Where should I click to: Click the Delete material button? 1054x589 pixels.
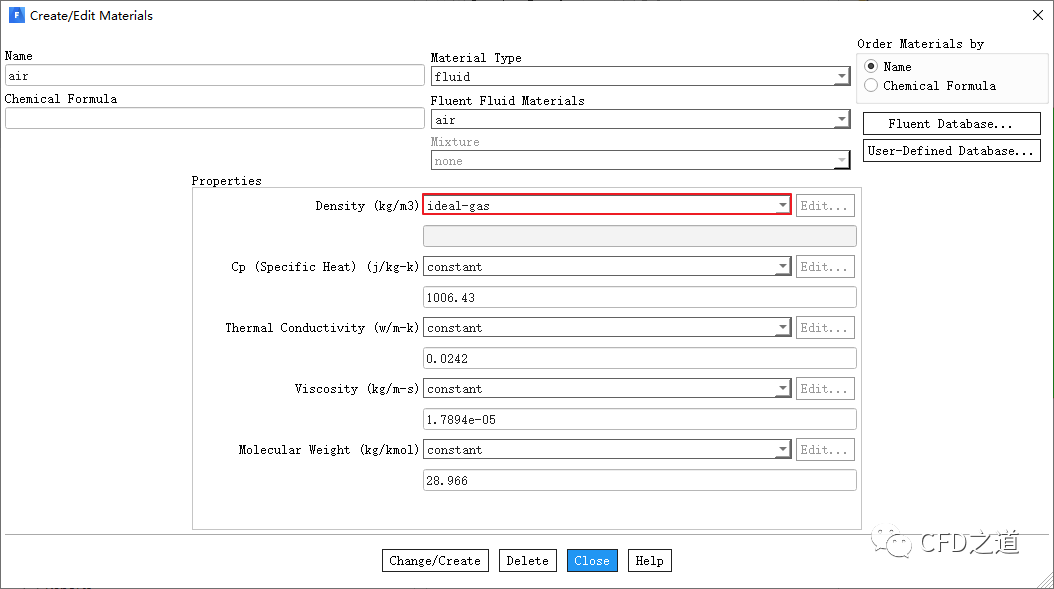pyautogui.click(x=527, y=561)
